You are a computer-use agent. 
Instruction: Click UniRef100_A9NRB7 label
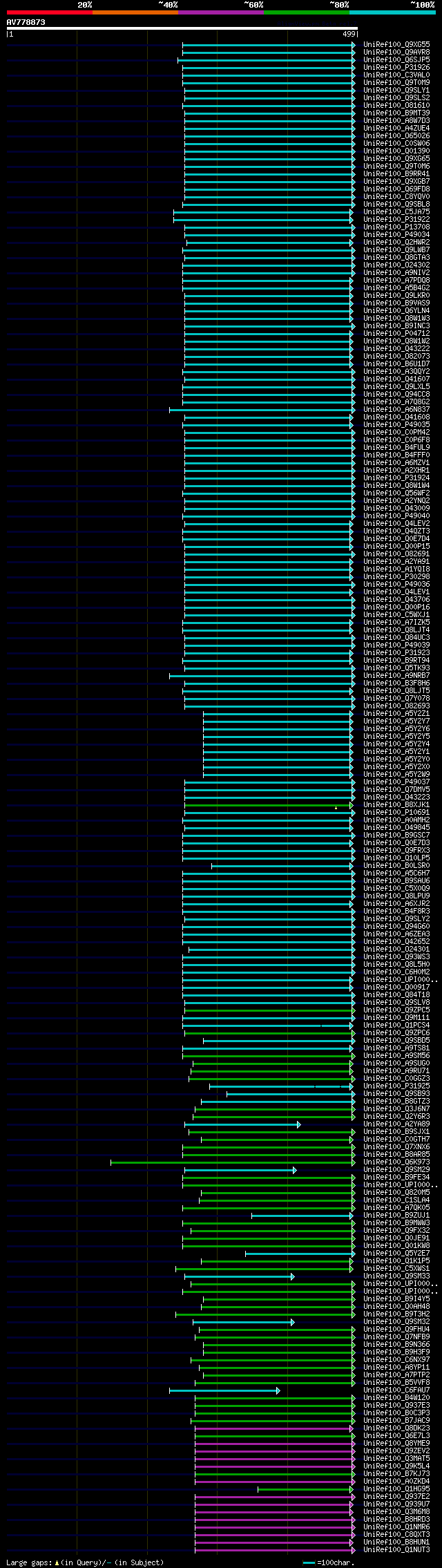tap(396, 676)
